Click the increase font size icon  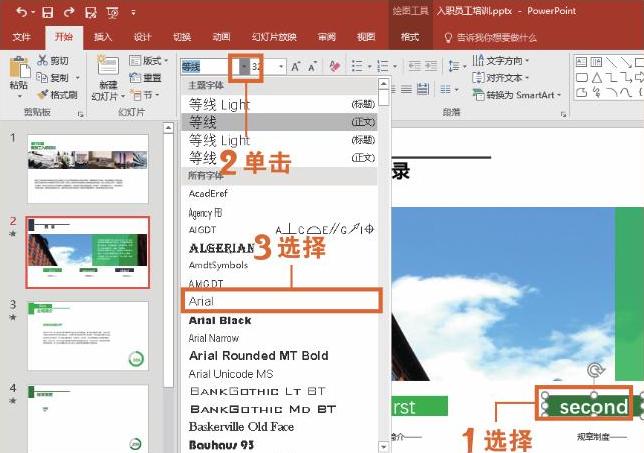point(295,67)
